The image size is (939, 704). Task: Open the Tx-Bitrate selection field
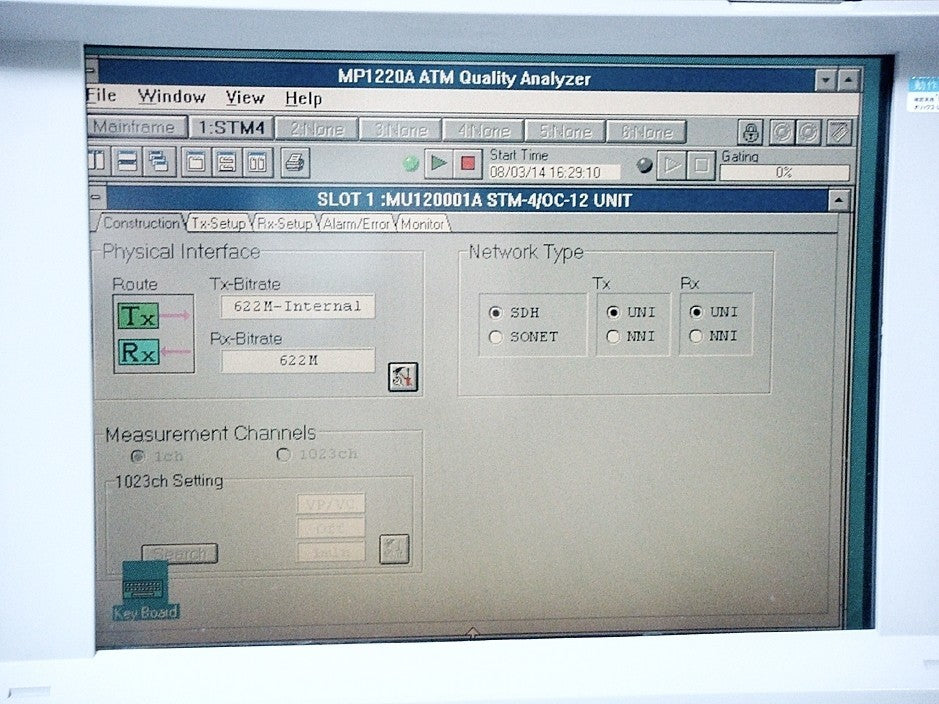coord(296,306)
